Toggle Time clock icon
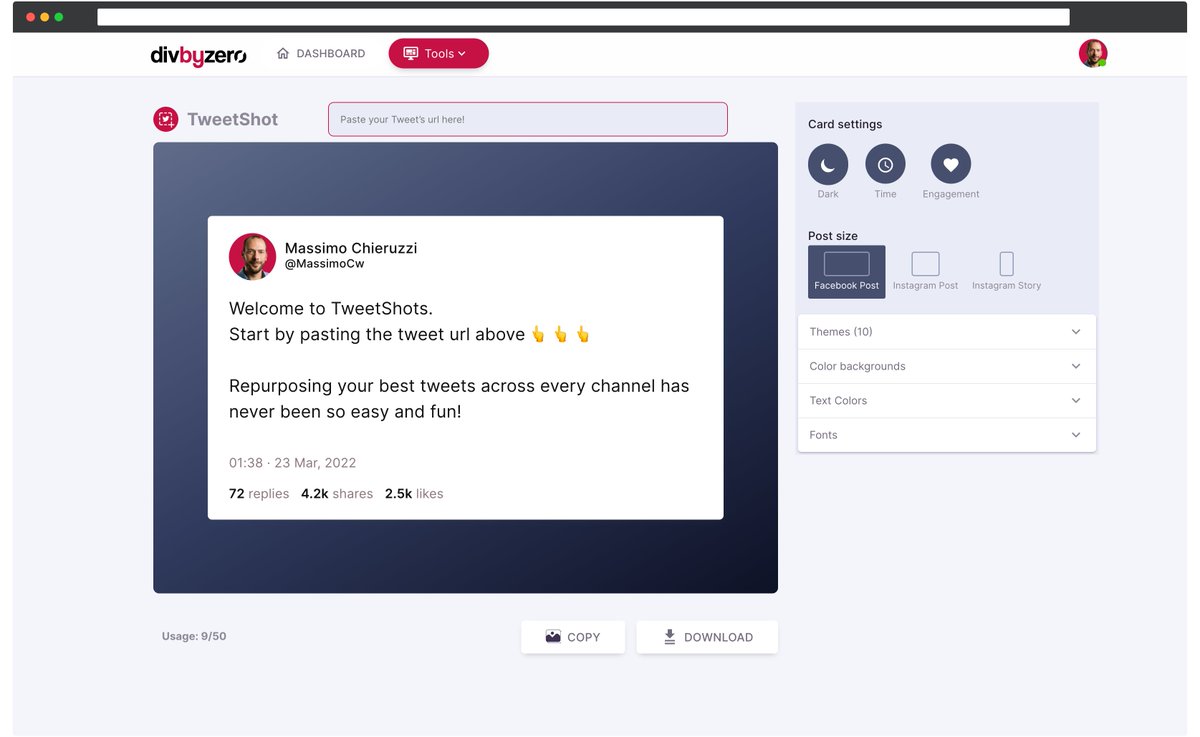The image size is (1200, 737). pos(885,164)
